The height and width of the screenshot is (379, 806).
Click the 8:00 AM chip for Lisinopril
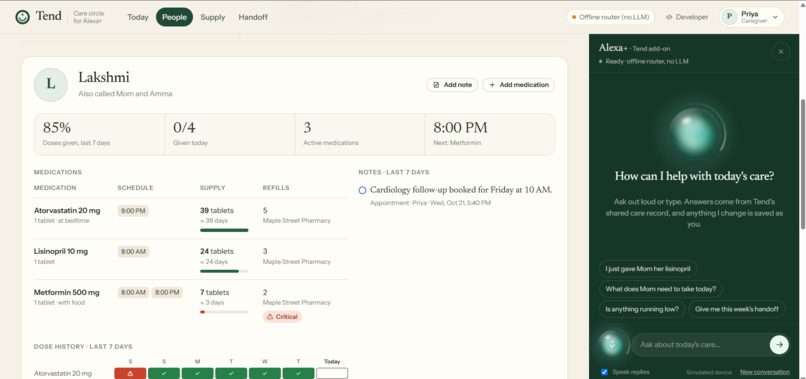[133, 251]
